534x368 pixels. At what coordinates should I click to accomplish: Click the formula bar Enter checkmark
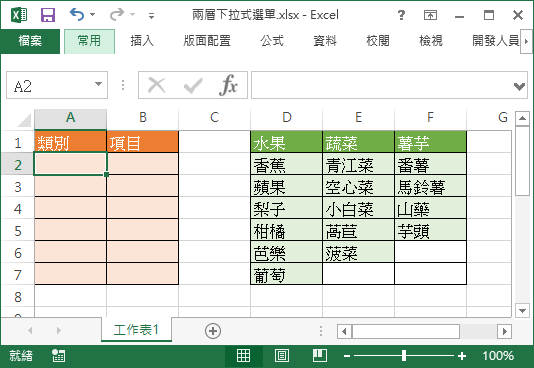pos(193,85)
